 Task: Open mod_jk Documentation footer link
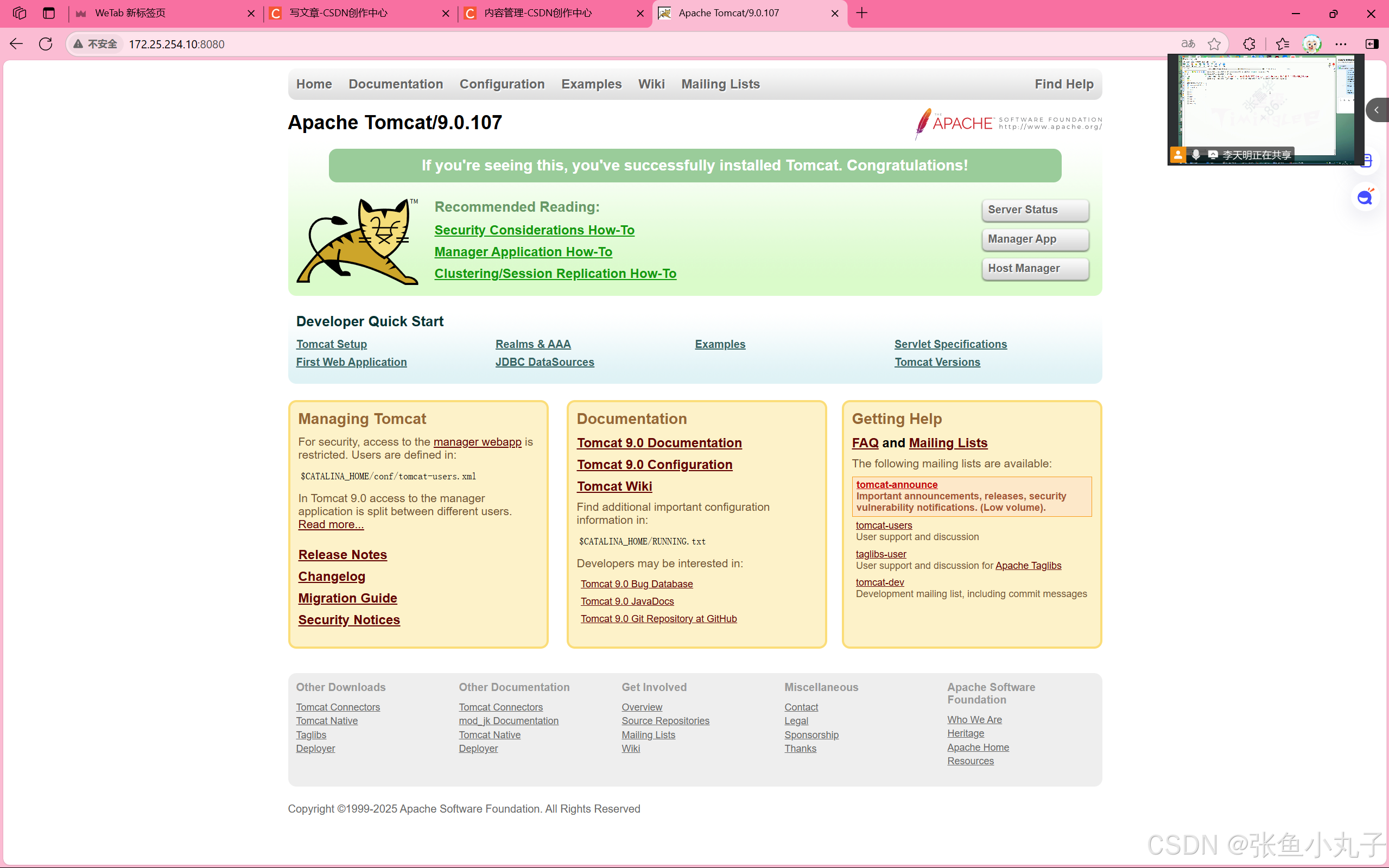509,721
